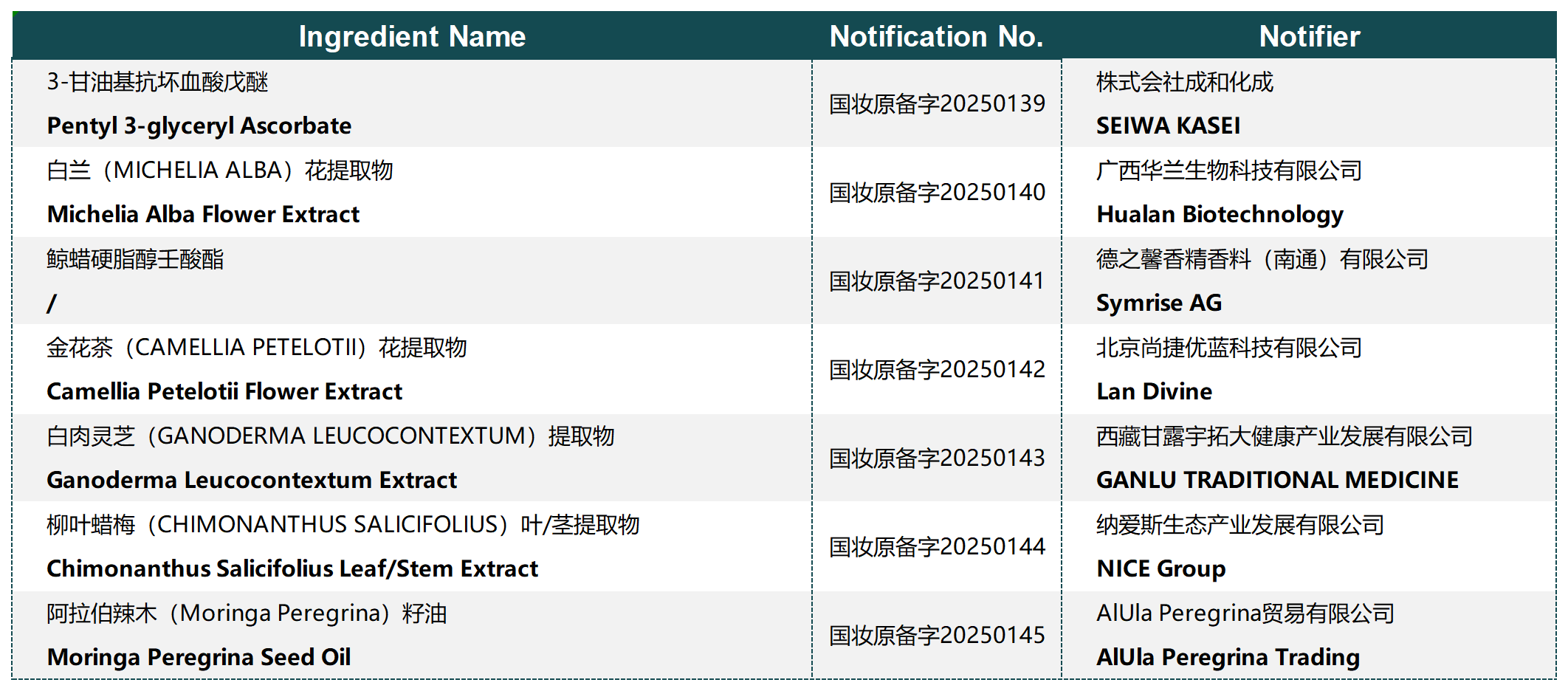Click Moringa Peregrina Seed Oil entry
The image size is (1568, 691).
click(199, 657)
